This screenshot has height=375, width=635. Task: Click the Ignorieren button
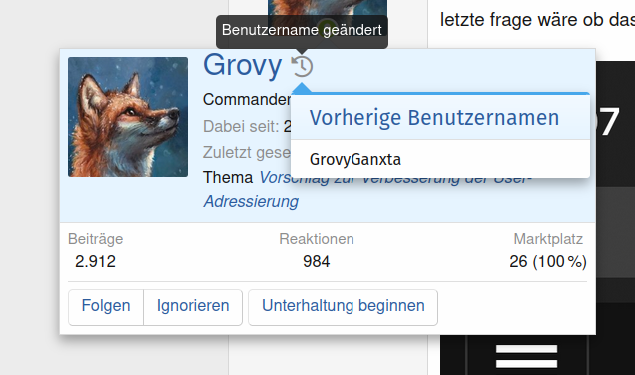193,306
